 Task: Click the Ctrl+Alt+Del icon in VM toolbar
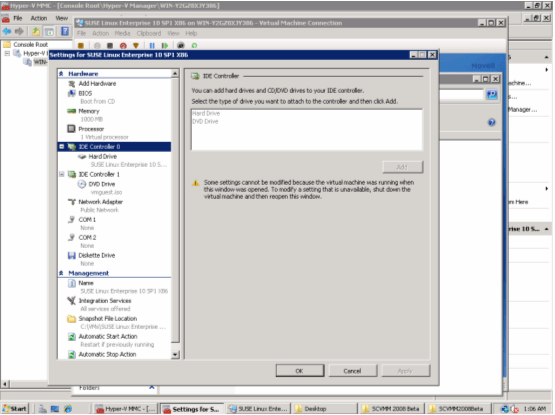(81, 46)
